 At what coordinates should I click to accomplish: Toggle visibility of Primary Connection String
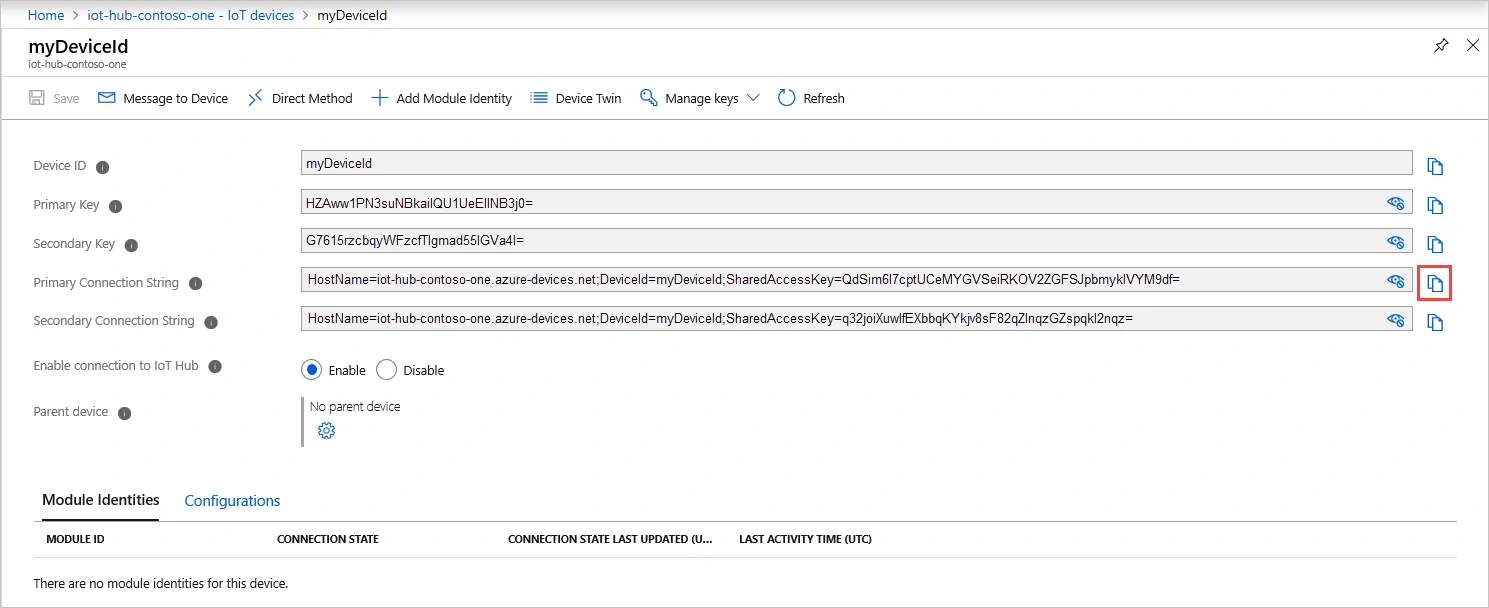coord(1396,281)
